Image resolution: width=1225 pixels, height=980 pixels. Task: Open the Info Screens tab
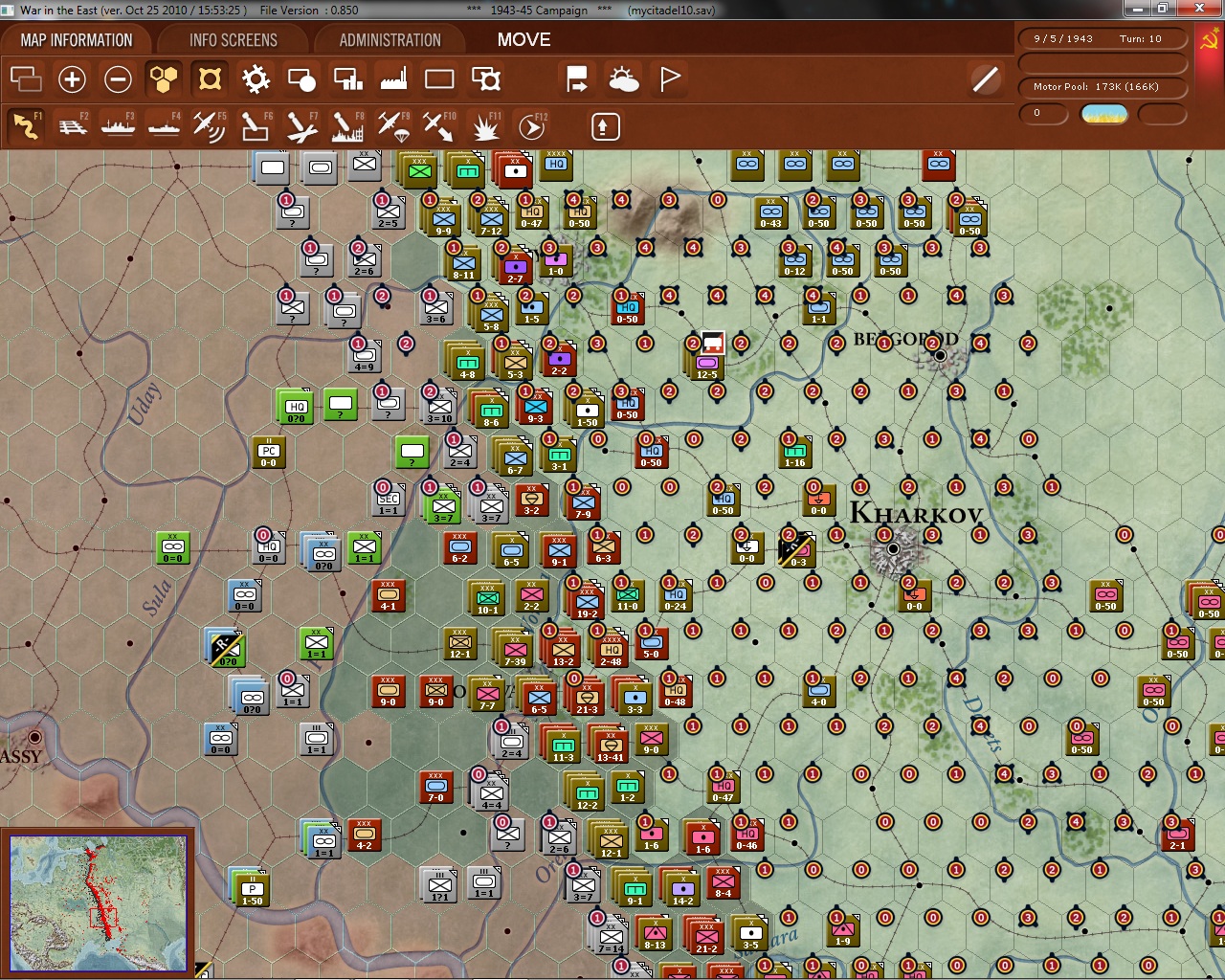coord(234,40)
